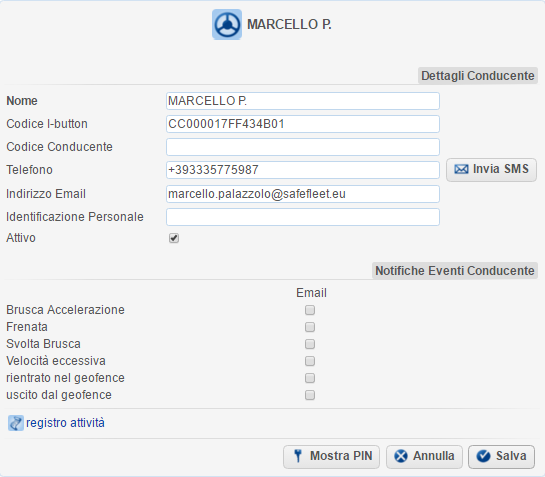Click the X icon on Annulla
Image resolution: width=545 pixels, height=477 pixels.
click(401, 456)
